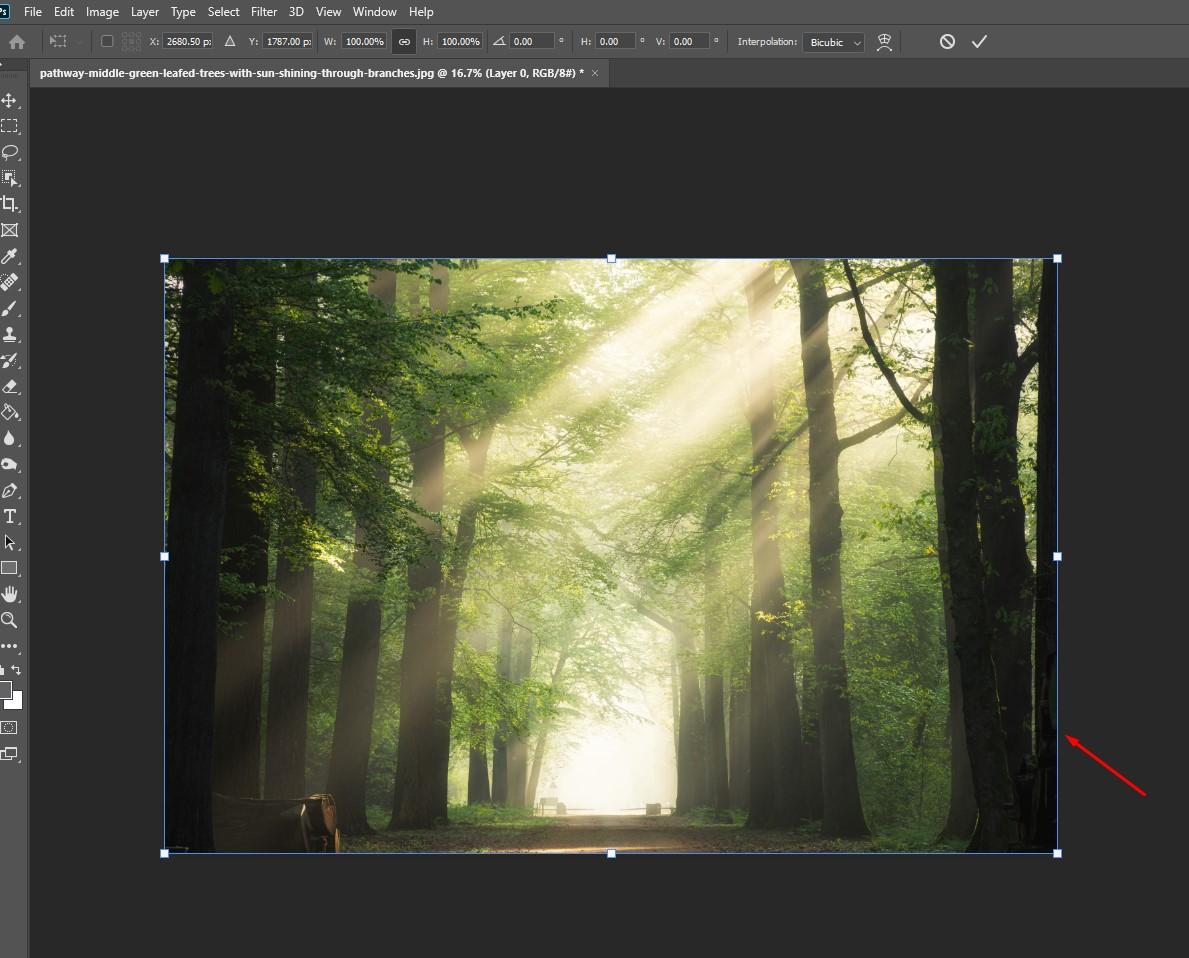Open the Image menu
1189x958 pixels.
(x=102, y=12)
